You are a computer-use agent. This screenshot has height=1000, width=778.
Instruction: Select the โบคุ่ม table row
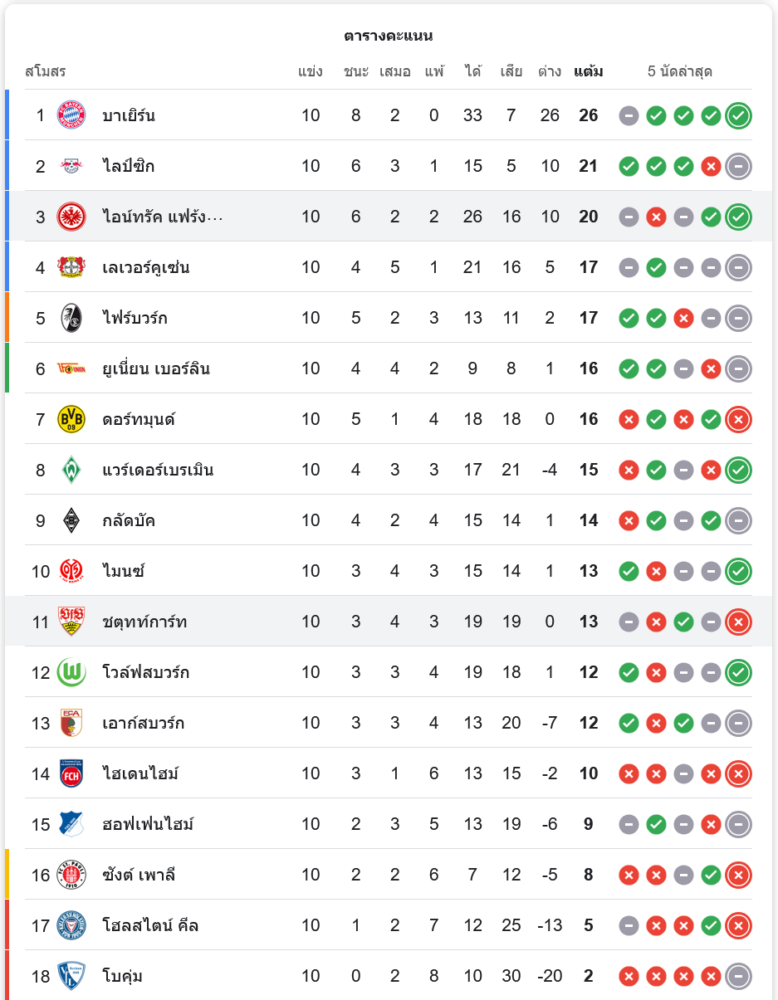(x=390, y=975)
